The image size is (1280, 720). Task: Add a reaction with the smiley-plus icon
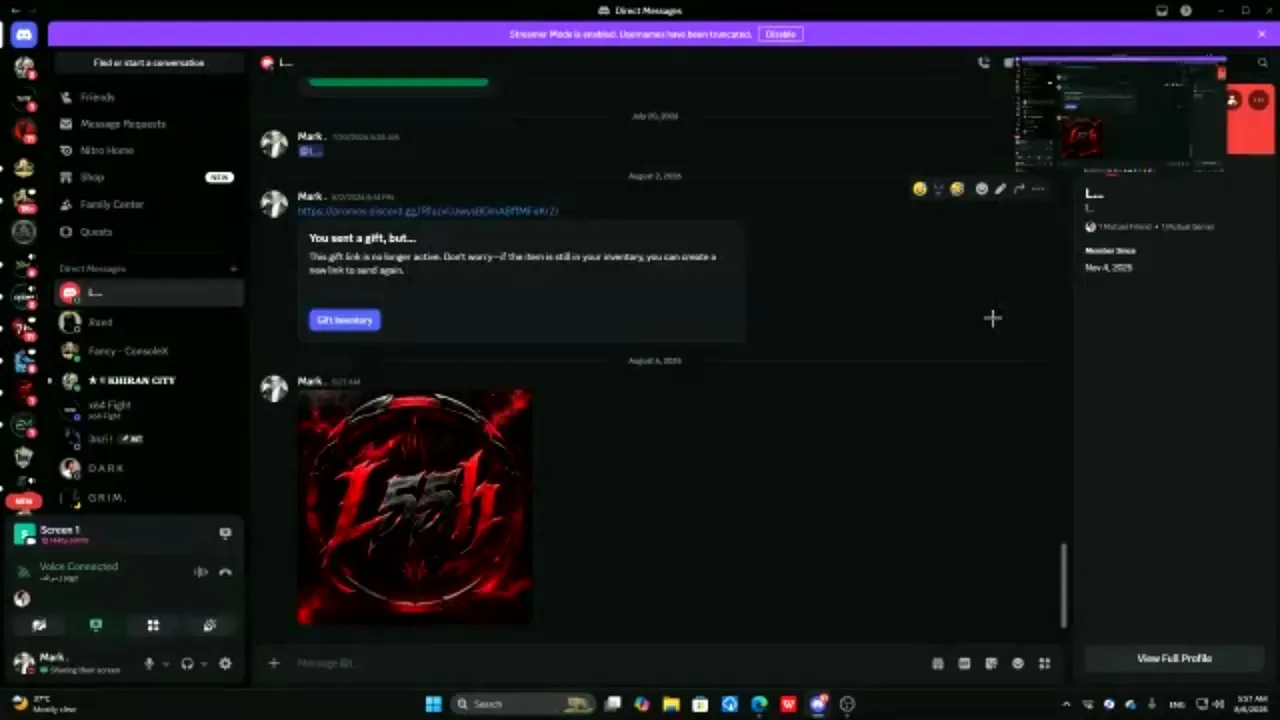[x=981, y=188]
